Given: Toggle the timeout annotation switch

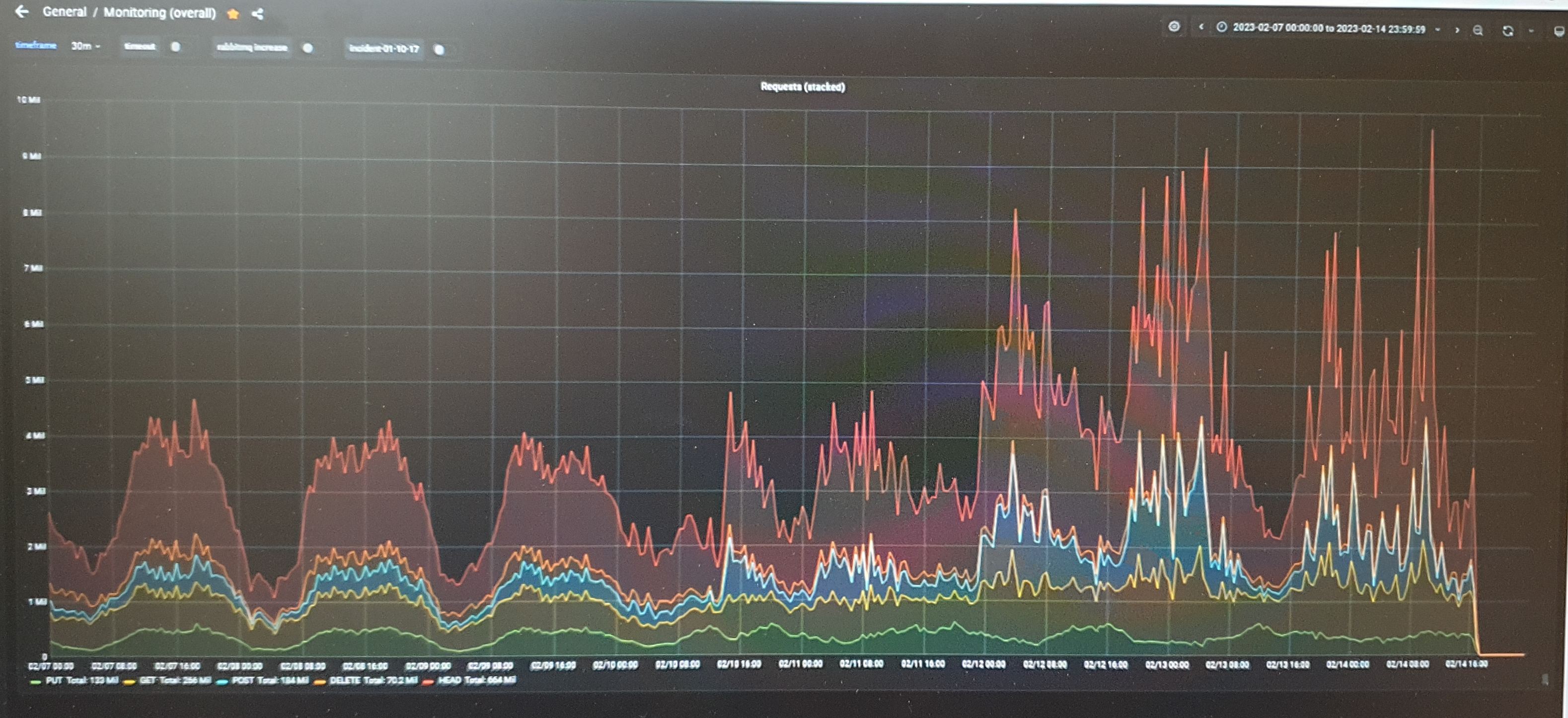Looking at the screenshot, I should click(175, 47).
